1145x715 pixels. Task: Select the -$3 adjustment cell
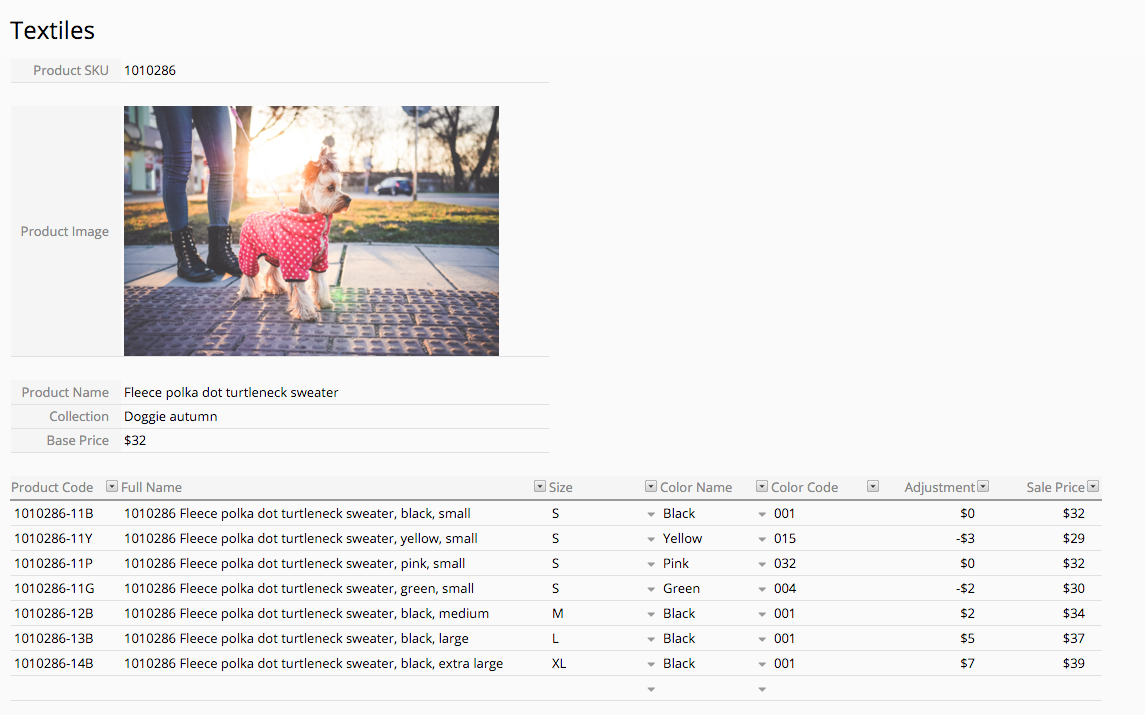pos(965,538)
